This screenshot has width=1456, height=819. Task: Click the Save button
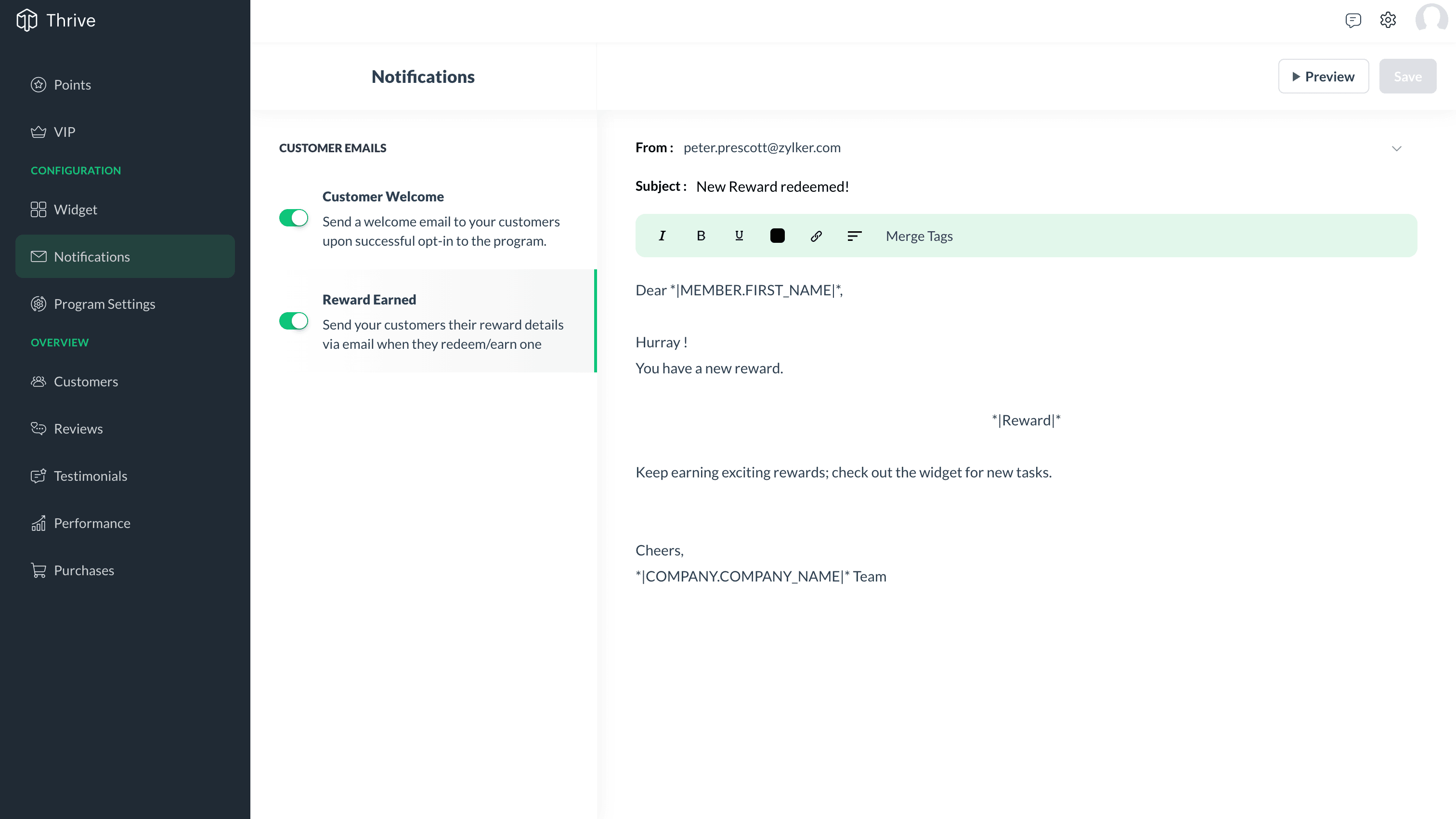(1407, 76)
